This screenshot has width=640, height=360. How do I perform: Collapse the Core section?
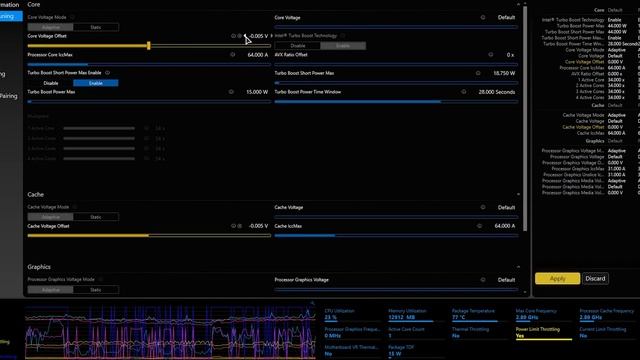518,4
